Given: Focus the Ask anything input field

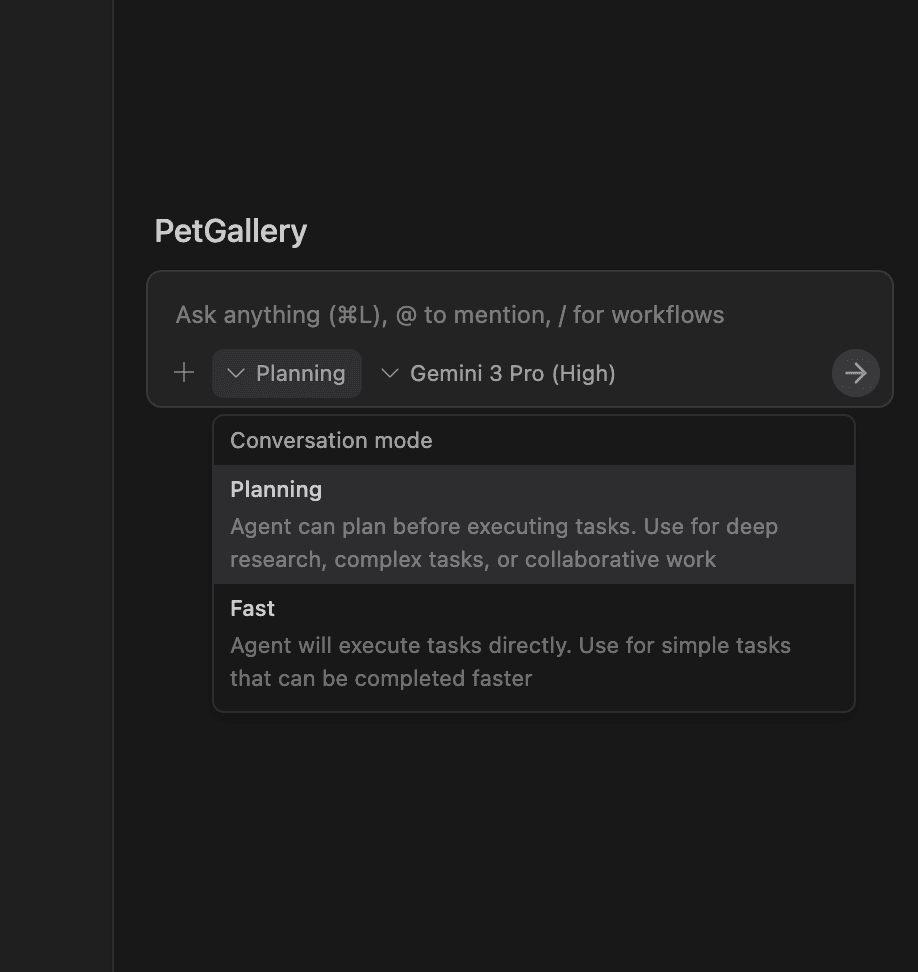Looking at the screenshot, I should 520,315.
